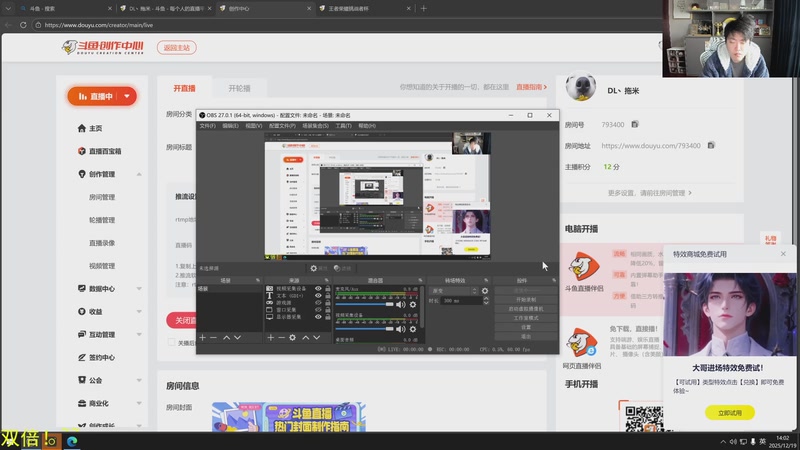Move scene up in OBS Scenes panel
This screenshot has width=800, height=450.
pos(227,338)
